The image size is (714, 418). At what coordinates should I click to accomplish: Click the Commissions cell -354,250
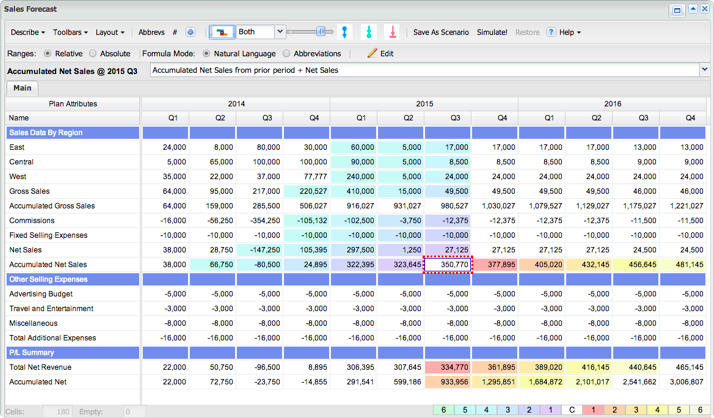tap(259, 220)
